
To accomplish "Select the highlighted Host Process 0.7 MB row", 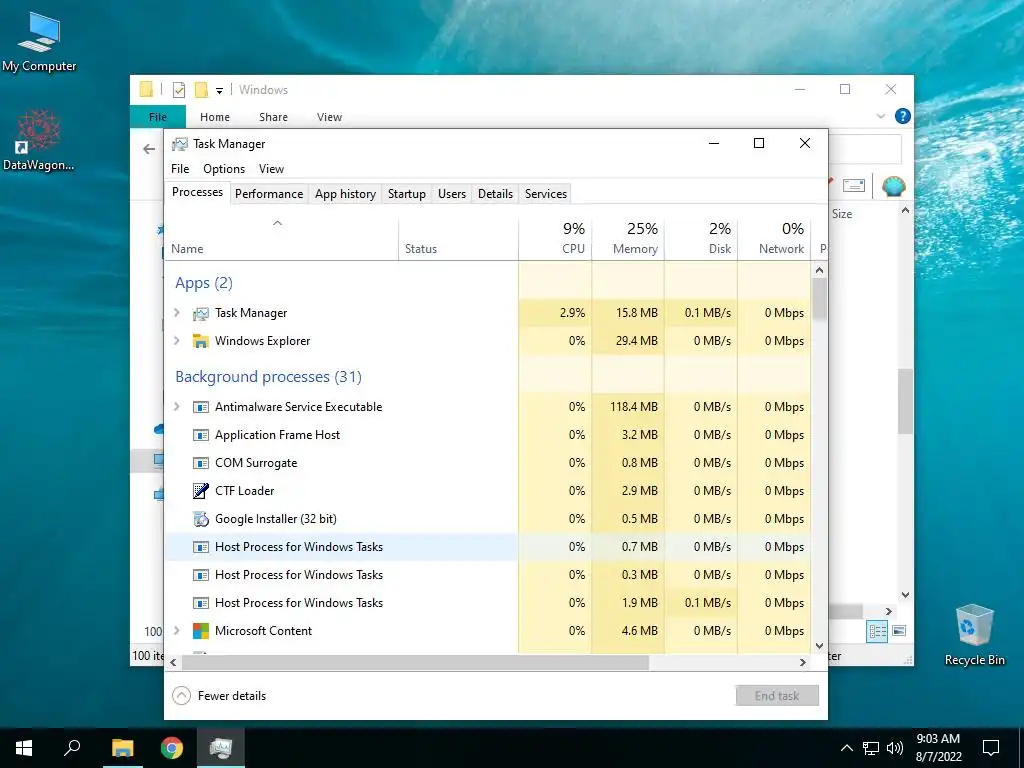I will pos(487,547).
